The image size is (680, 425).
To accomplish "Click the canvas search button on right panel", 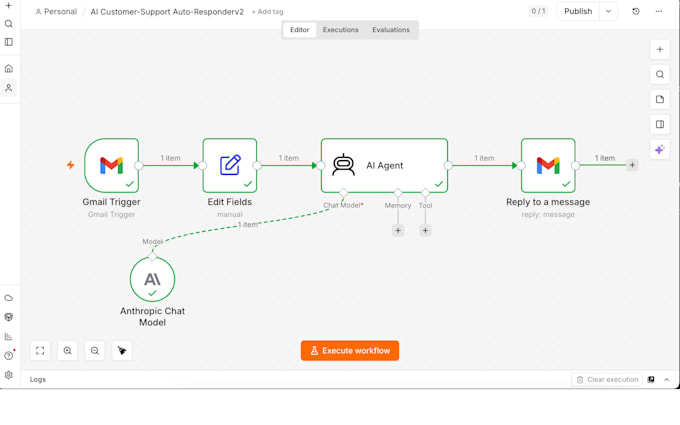I will (660, 75).
